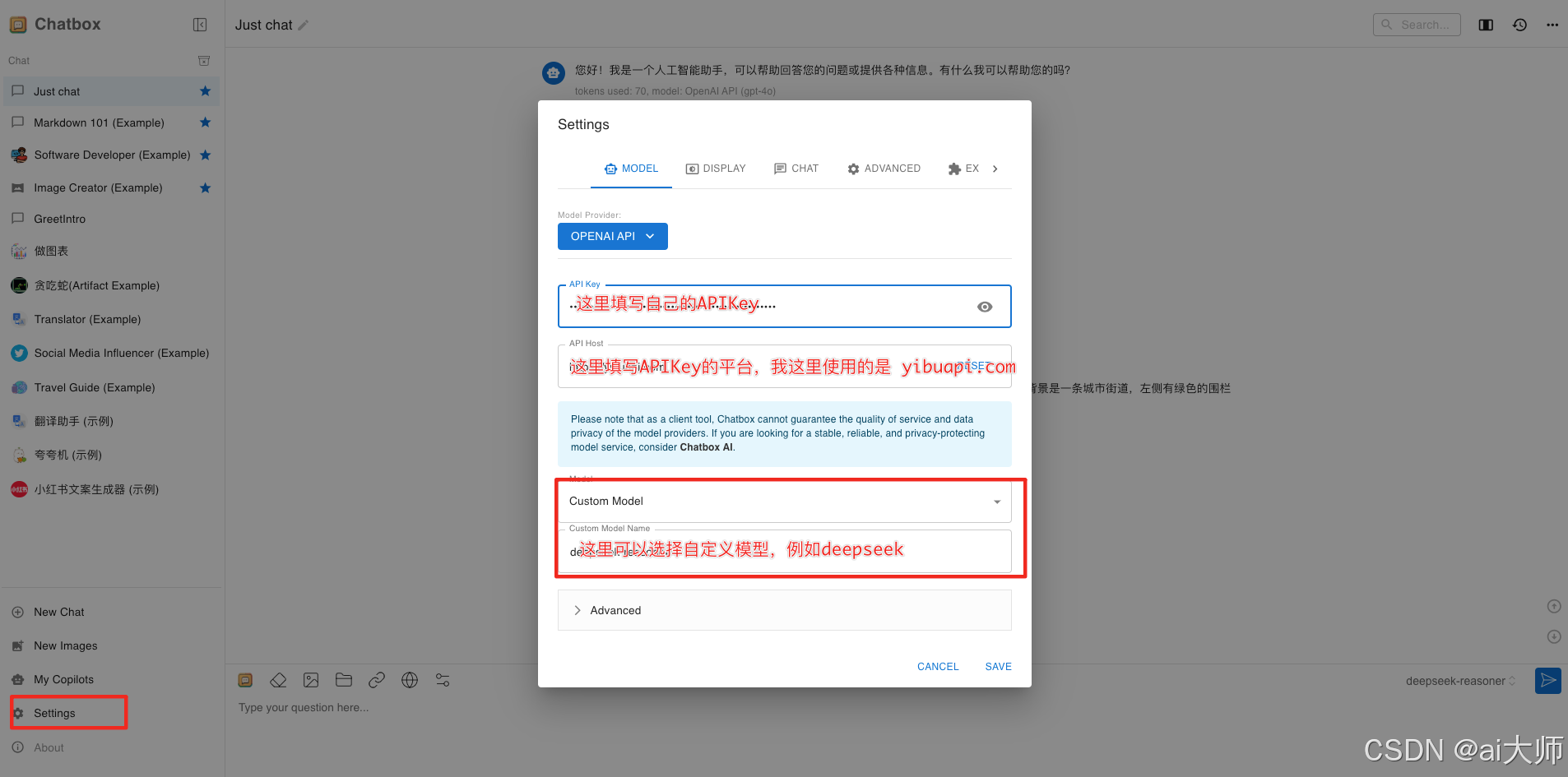1568x777 pixels.
Task: Unstar the Software Developer (Example) chat
Action: click(x=206, y=155)
